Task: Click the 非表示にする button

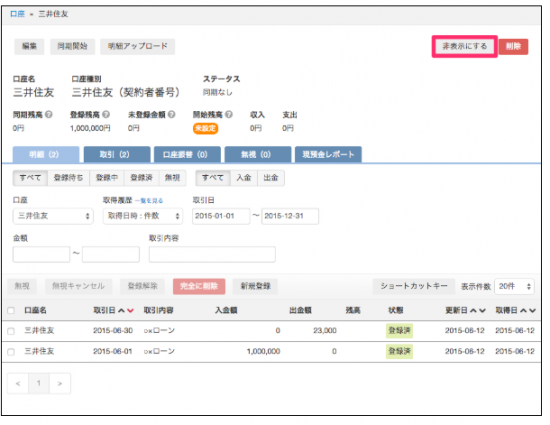Action: [x=464, y=46]
